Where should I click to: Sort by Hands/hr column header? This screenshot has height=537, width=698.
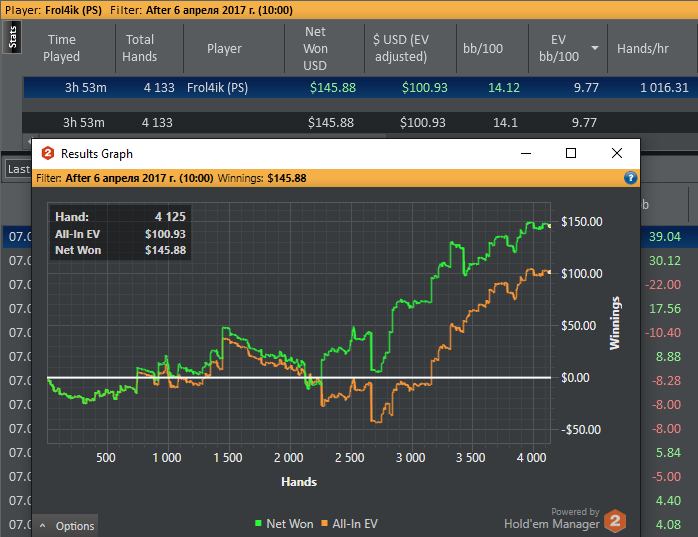tap(643, 48)
